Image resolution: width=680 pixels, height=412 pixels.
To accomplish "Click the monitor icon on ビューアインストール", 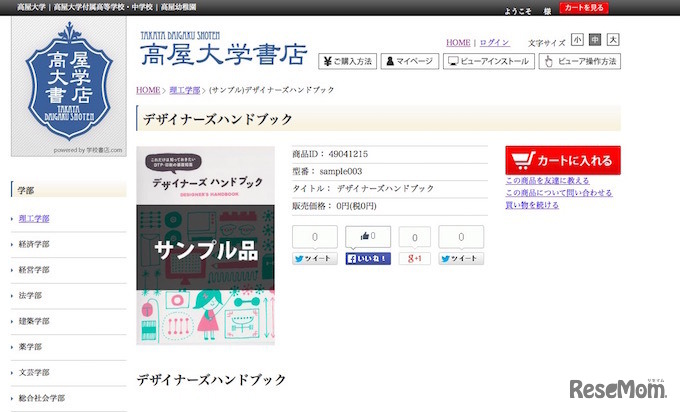I will click(453, 61).
